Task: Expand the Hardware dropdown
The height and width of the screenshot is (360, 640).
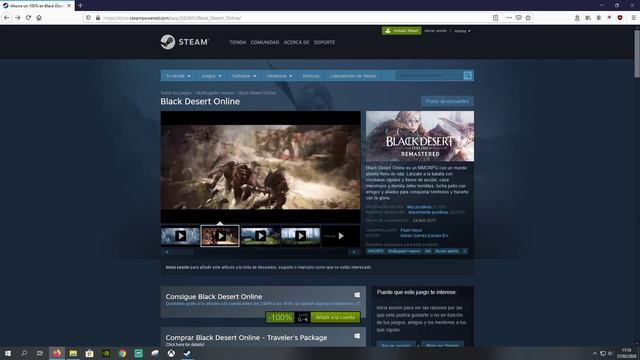Action: [279, 76]
